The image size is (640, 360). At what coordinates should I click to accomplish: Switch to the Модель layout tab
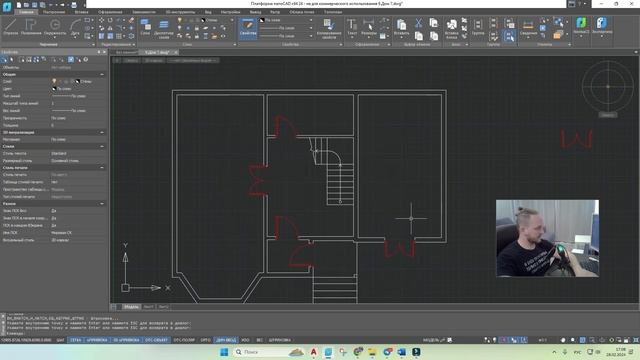coord(131,307)
